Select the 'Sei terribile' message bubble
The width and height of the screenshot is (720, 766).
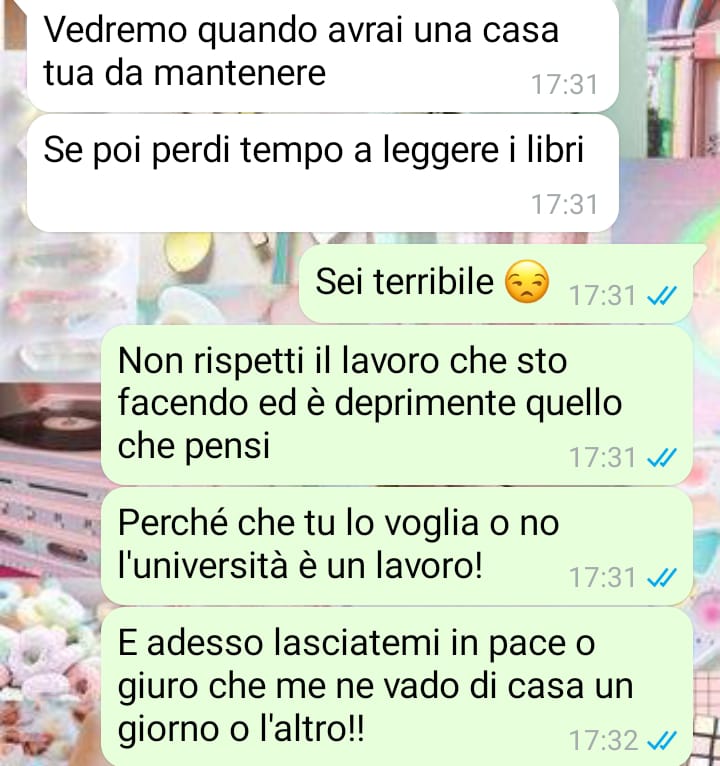[496, 284]
